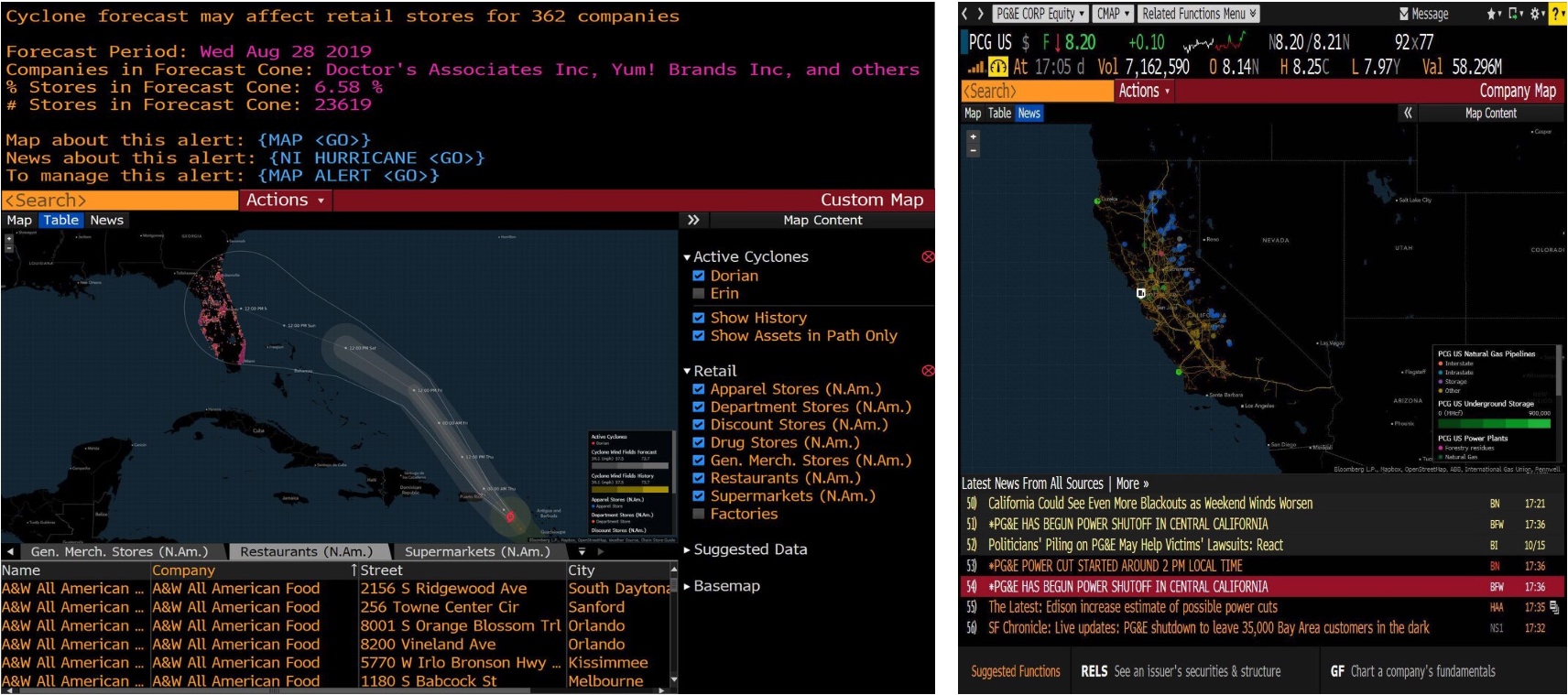Uncheck Apparel Stores (N.Am.)

click(699, 389)
